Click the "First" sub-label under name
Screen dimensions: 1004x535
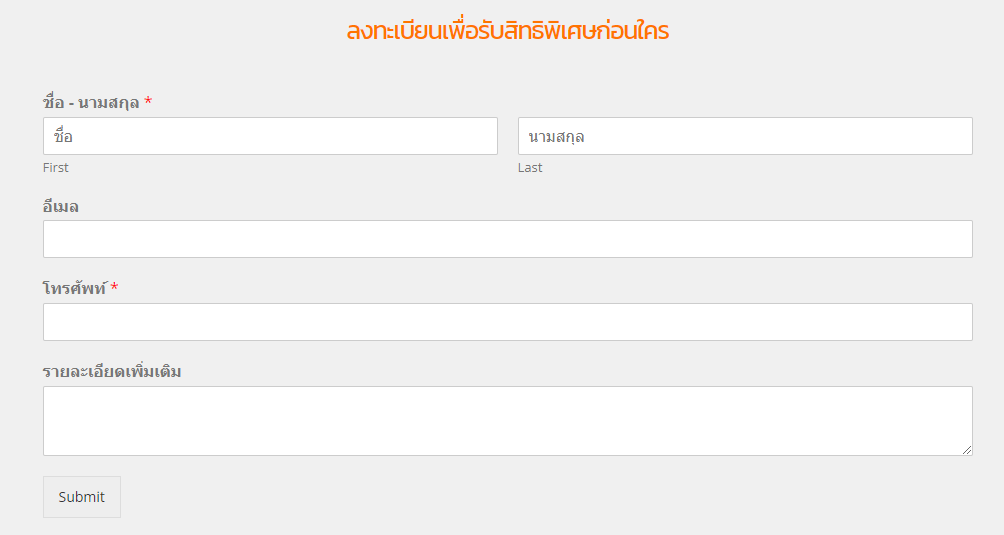(x=56, y=168)
